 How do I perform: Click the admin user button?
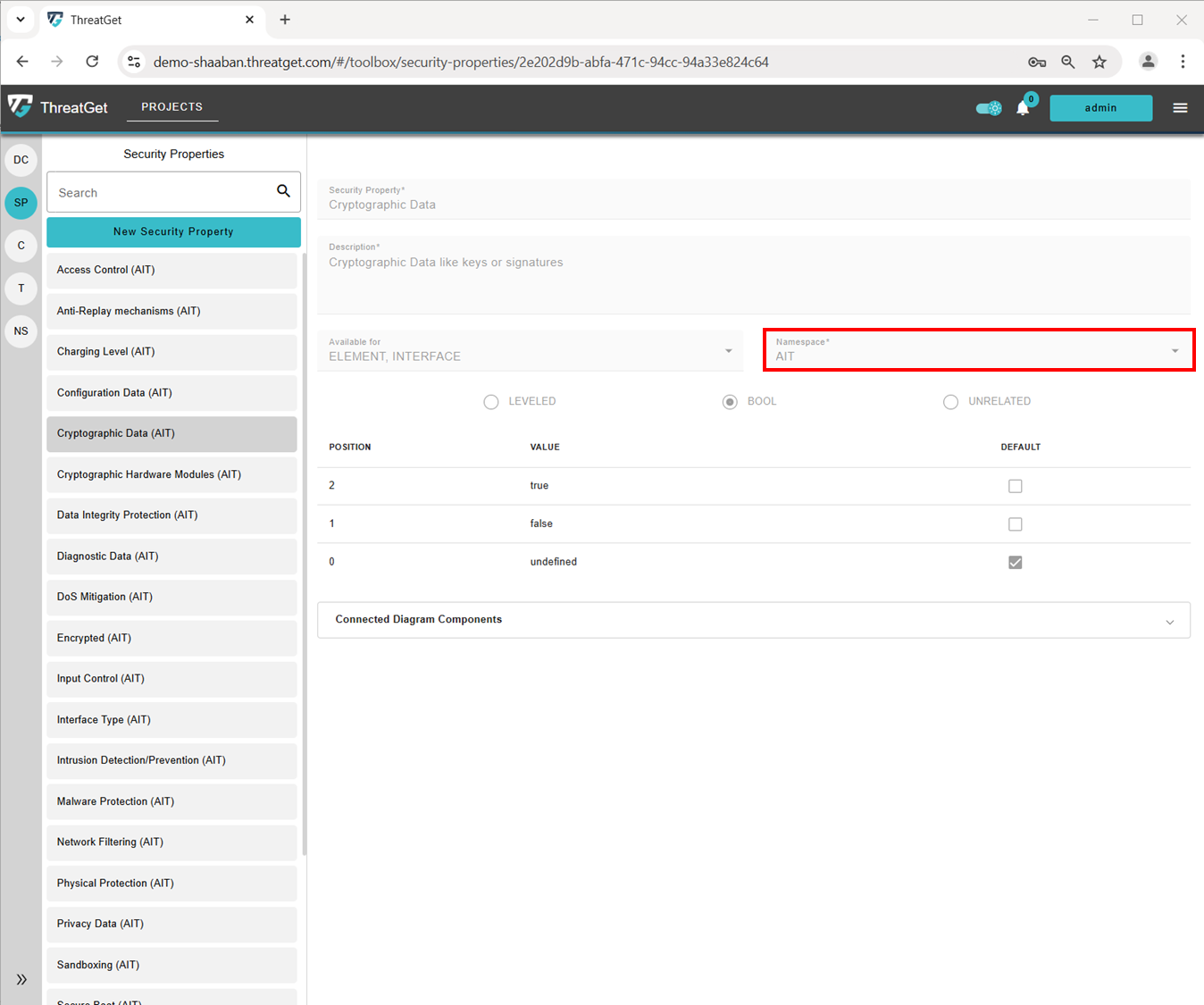pos(1100,108)
